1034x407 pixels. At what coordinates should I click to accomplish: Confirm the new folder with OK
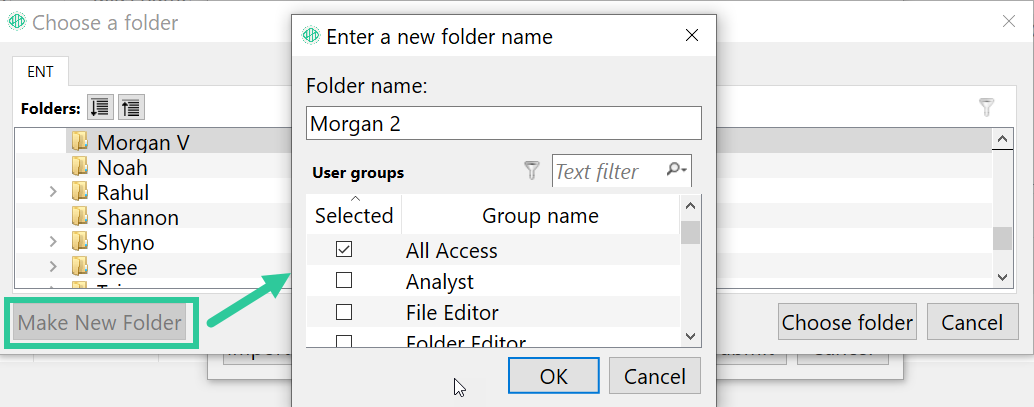coord(554,376)
